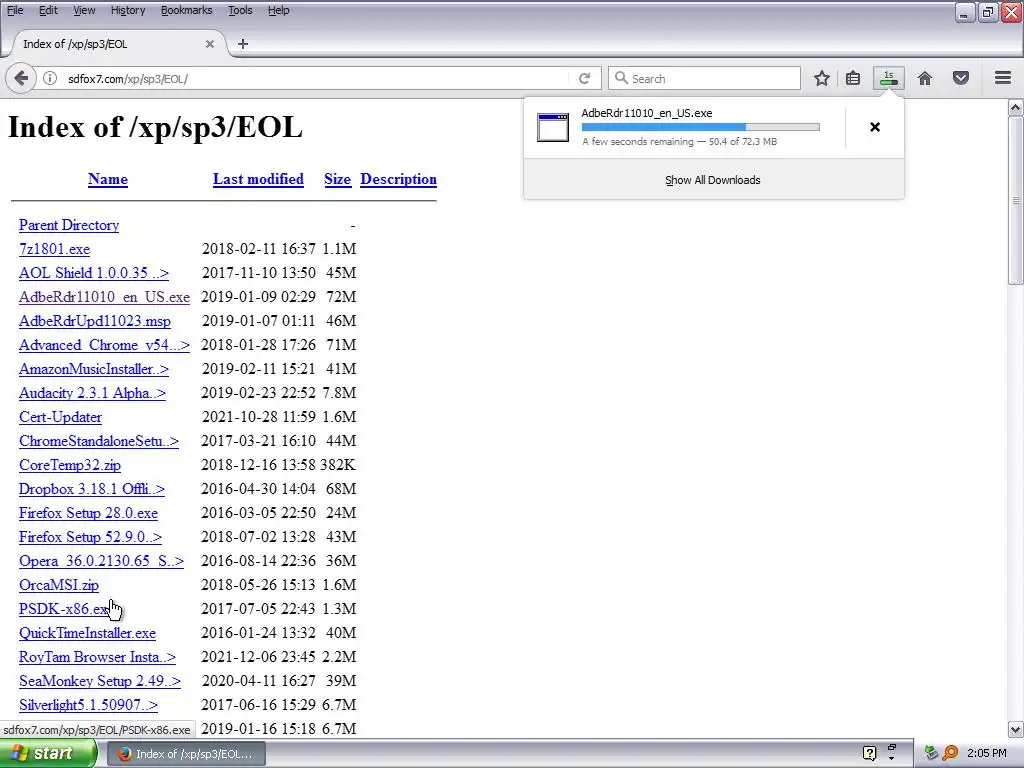Viewport: 1024px width, 768px height.
Task: Click the ChromeStandaloneSetu.. link
Action: click(99, 441)
